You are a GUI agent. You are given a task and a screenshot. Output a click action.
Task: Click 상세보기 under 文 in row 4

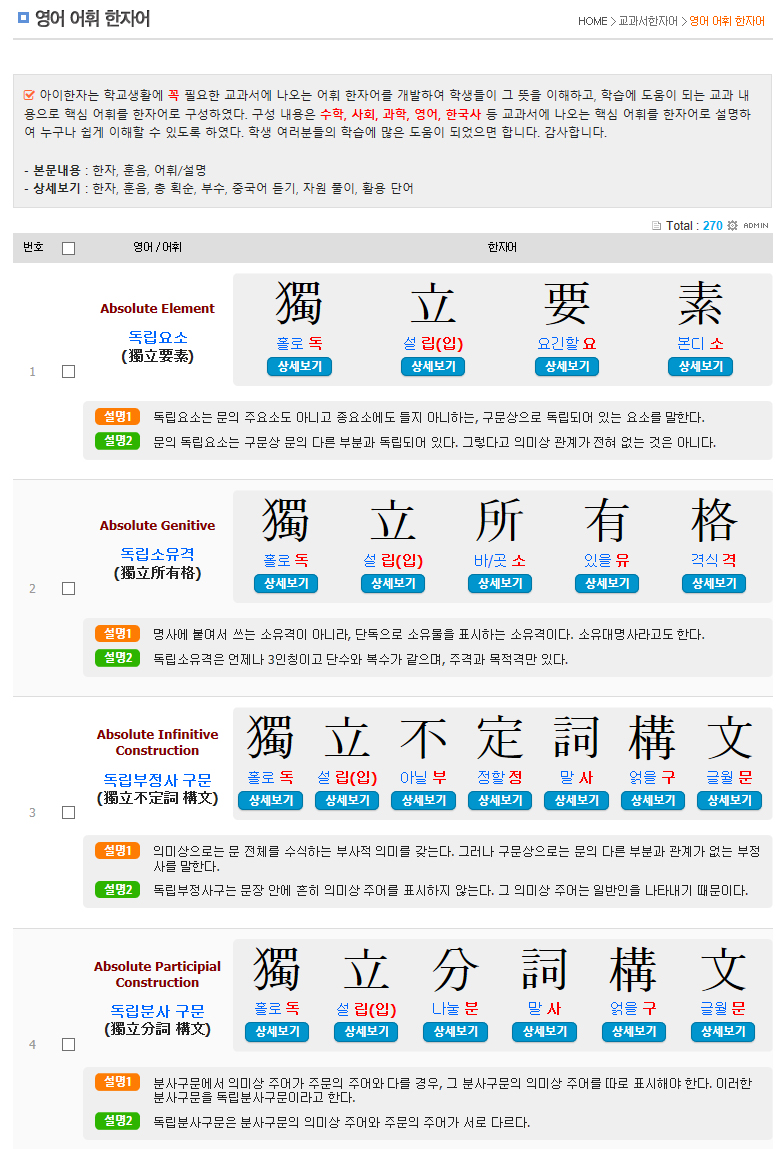[x=723, y=1032]
